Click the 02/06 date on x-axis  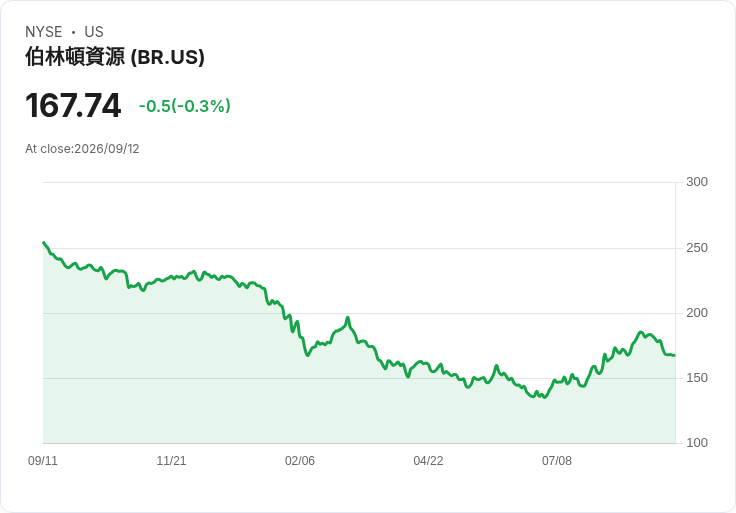pos(300,461)
